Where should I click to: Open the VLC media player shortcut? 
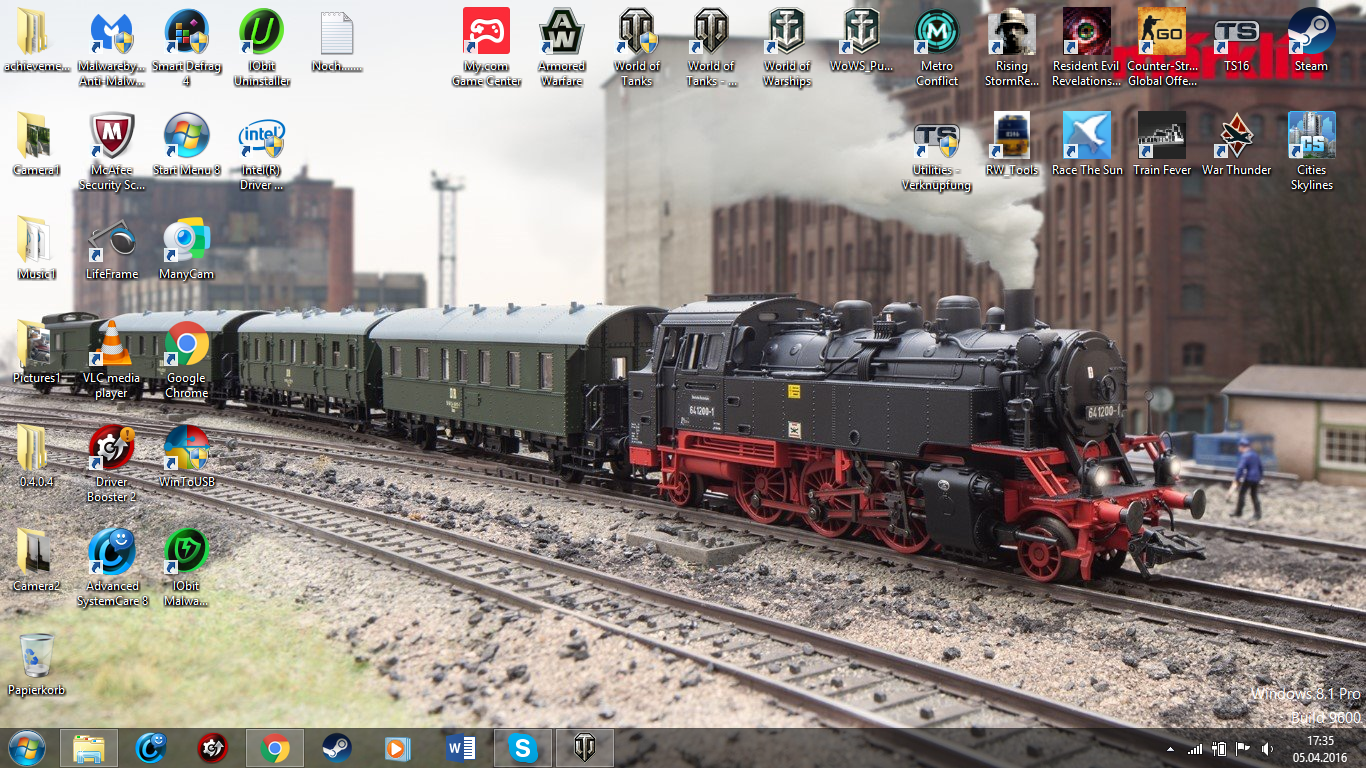[x=111, y=346]
